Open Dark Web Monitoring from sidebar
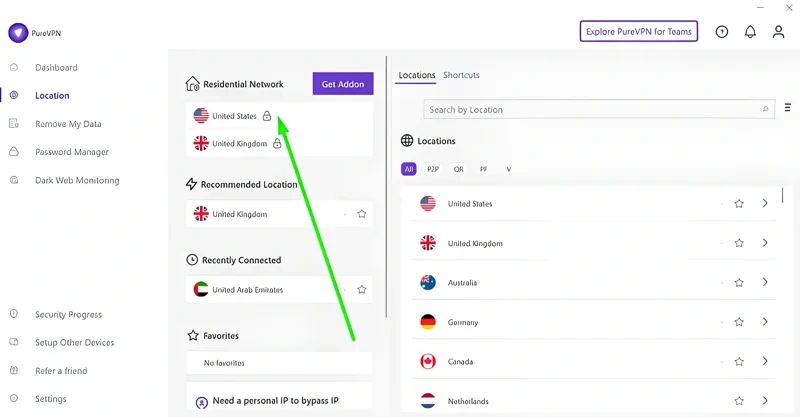The image size is (800, 417). [77, 180]
